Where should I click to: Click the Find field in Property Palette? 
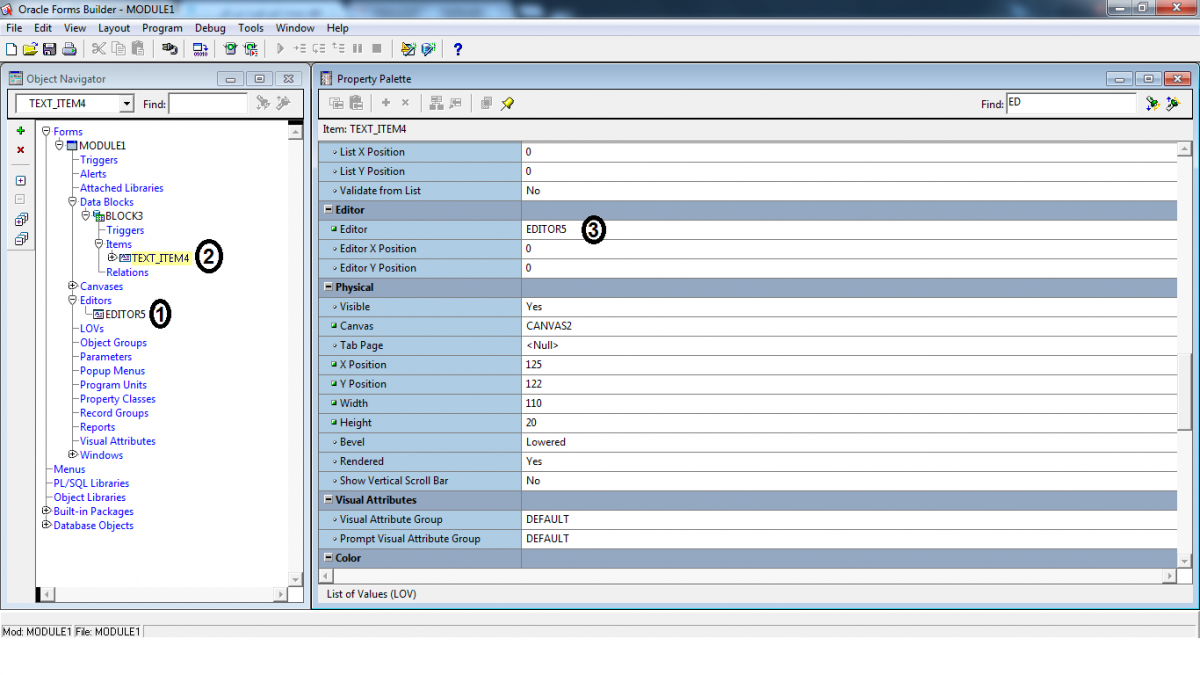tap(1070, 103)
